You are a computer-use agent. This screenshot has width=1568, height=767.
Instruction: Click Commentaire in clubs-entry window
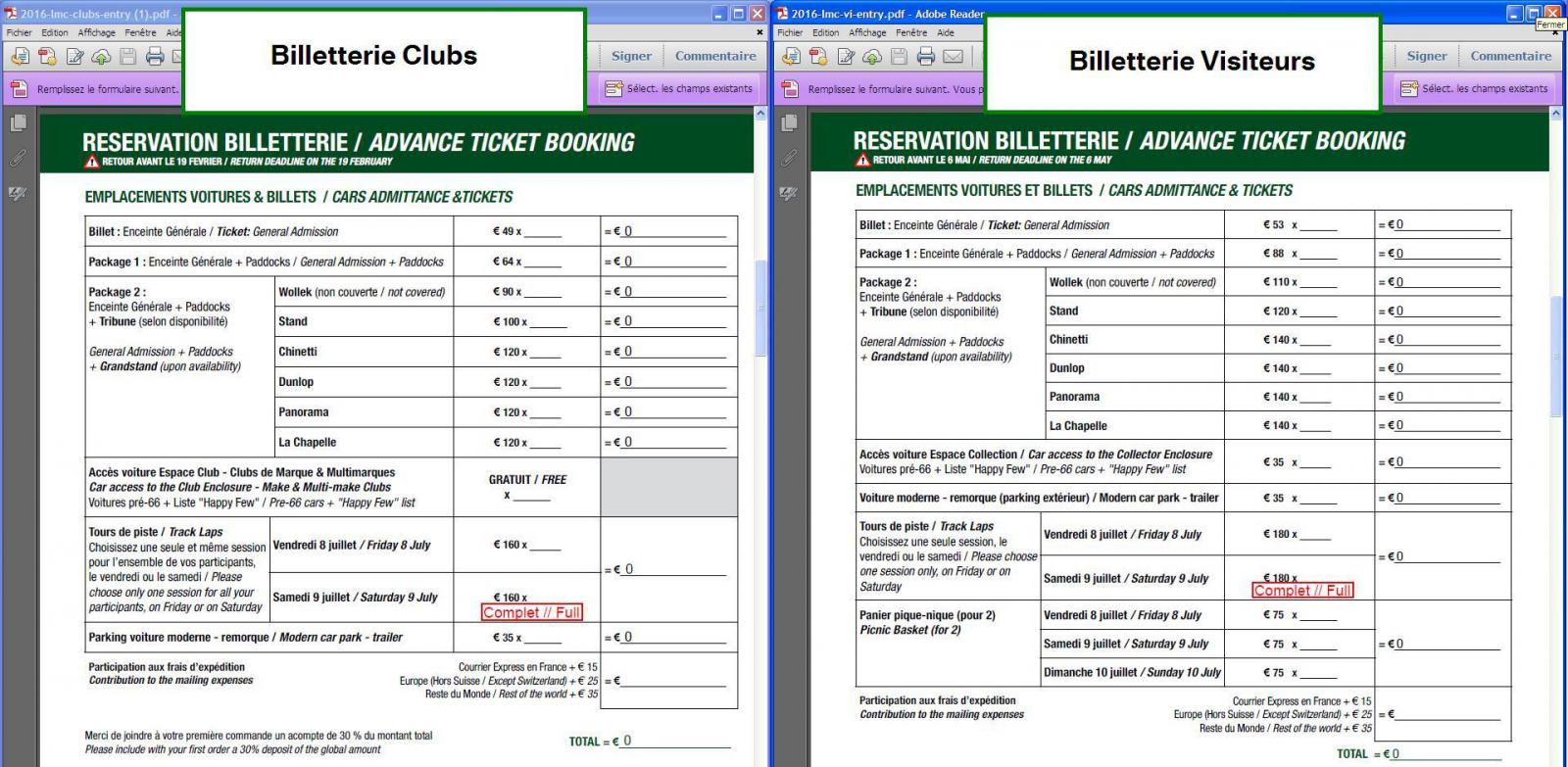(x=715, y=56)
